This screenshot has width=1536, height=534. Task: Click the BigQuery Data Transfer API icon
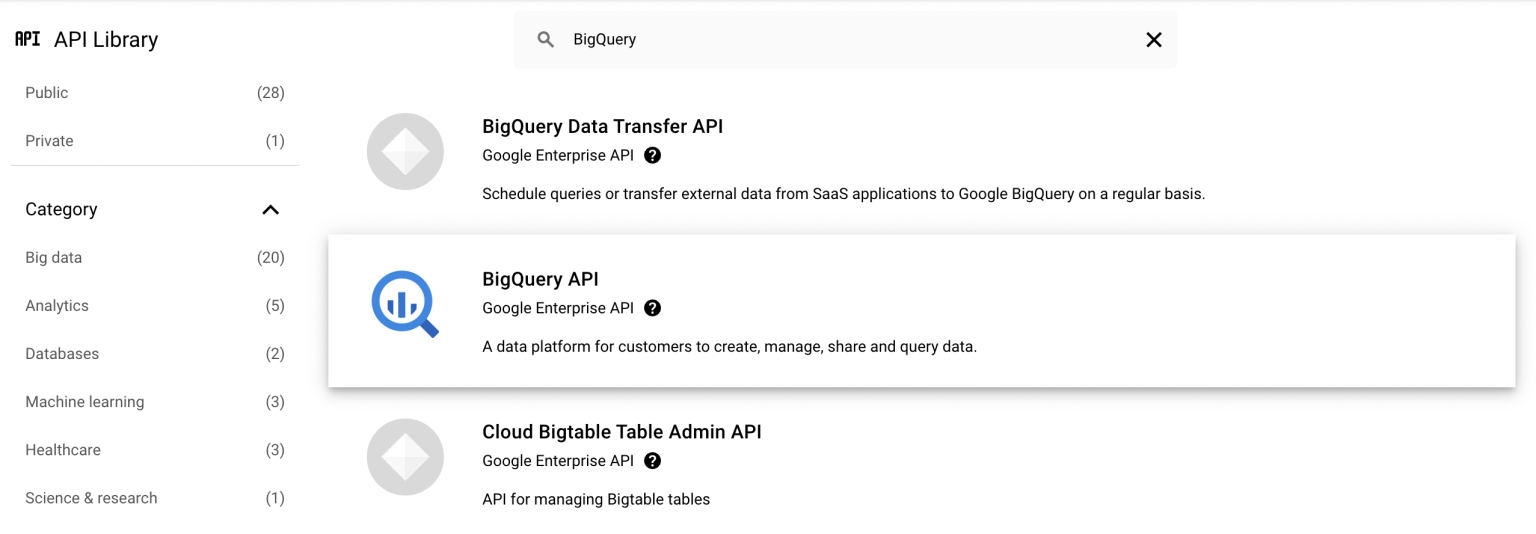[405, 152]
